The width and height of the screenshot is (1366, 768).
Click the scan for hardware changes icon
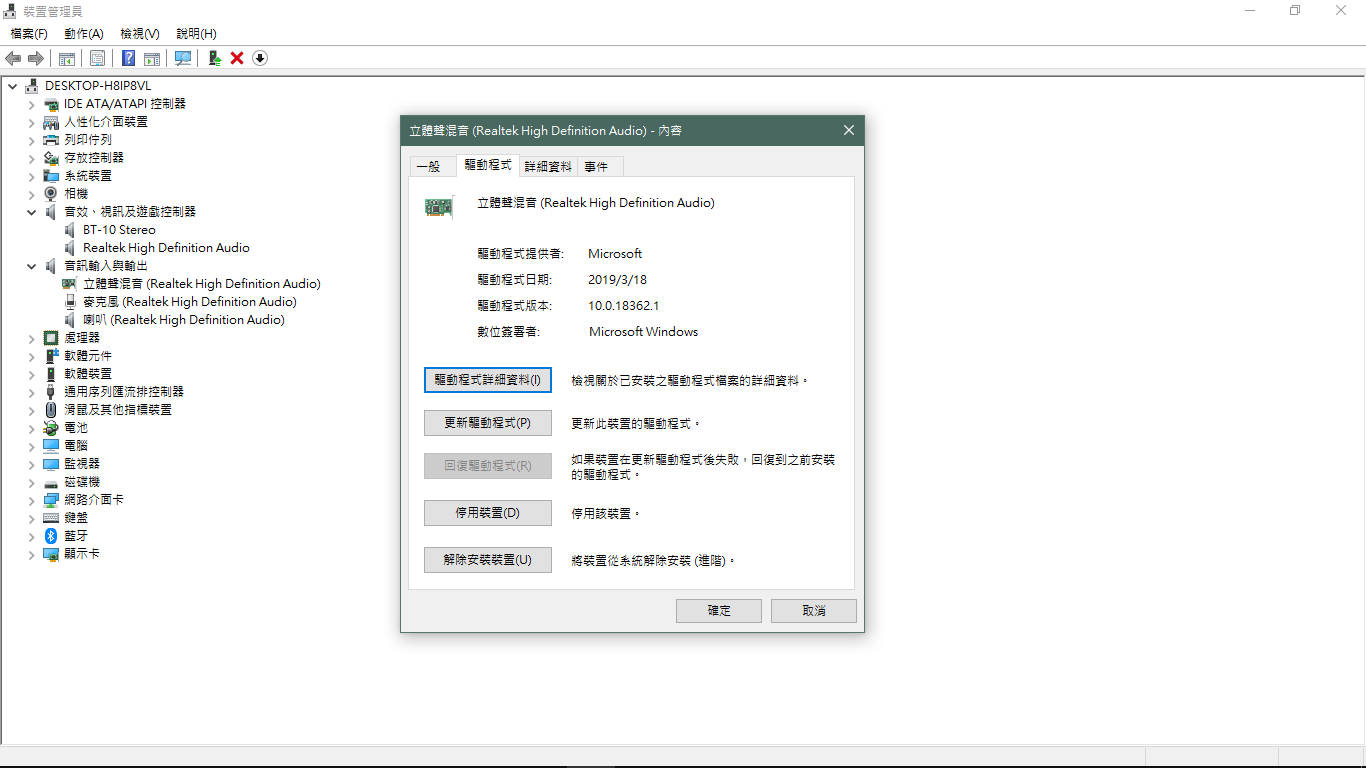coord(183,58)
